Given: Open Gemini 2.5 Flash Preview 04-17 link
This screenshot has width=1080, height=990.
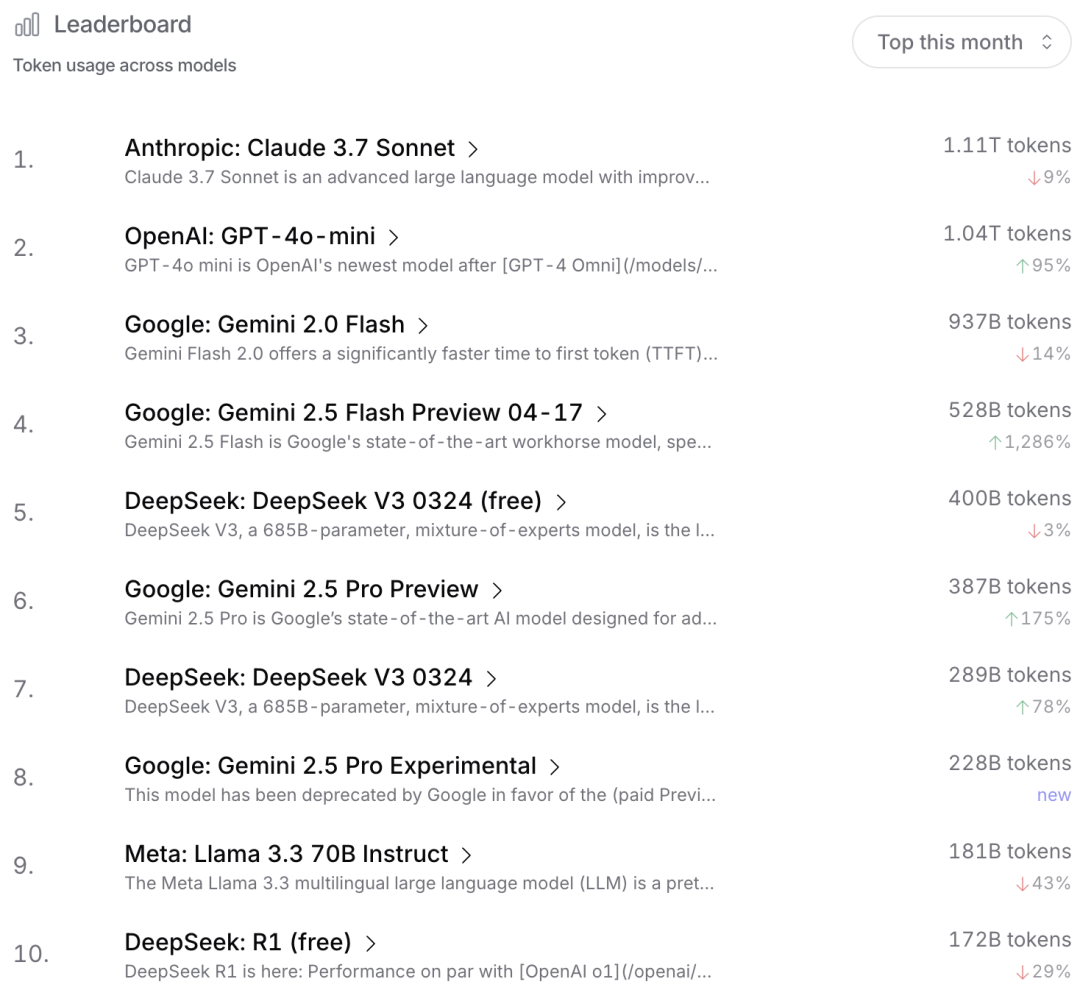Looking at the screenshot, I should click(353, 412).
